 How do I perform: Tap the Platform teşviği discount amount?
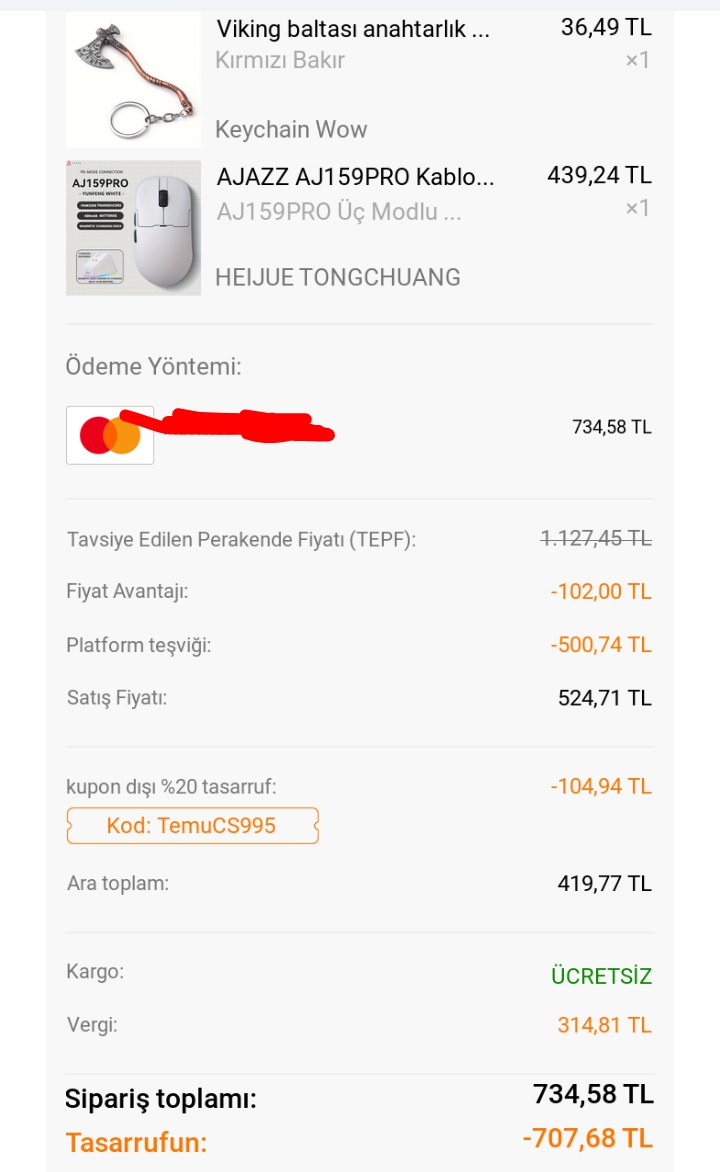click(600, 645)
